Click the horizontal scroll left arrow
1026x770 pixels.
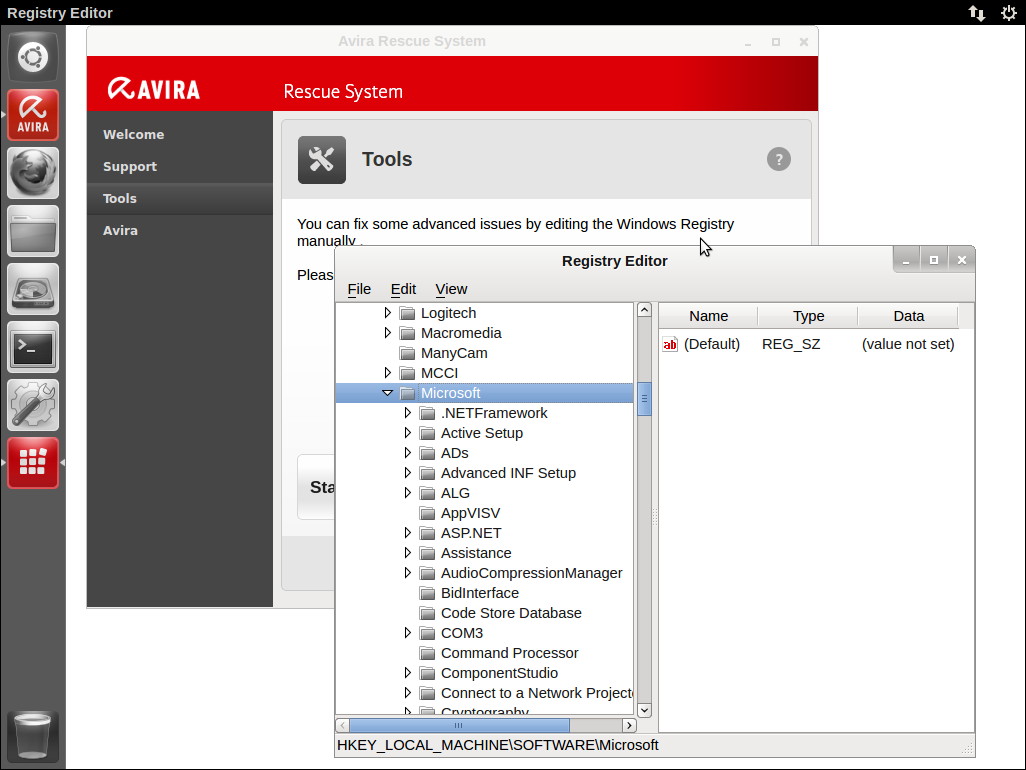pyautogui.click(x=342, y=726)
